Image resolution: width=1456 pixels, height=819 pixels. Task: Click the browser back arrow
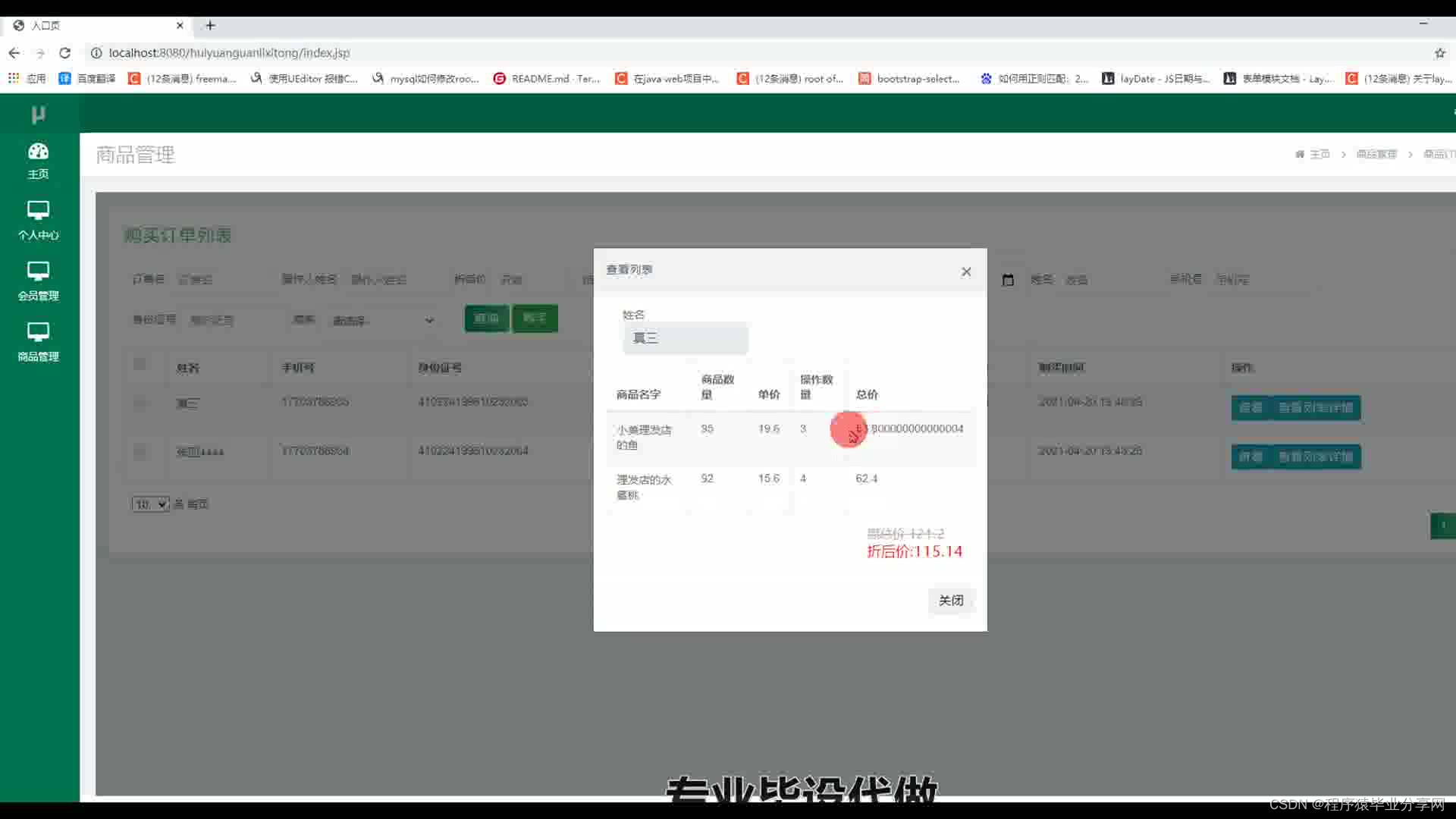14,53
